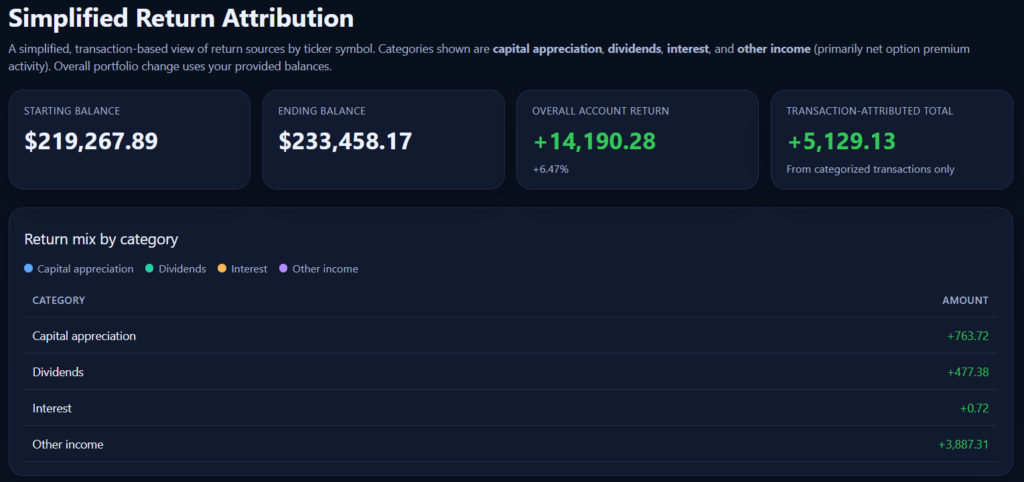The width and height of the screenshot is (1024, 482).
Task: Click the purple Other income legend dot
Action: [283, 269]
